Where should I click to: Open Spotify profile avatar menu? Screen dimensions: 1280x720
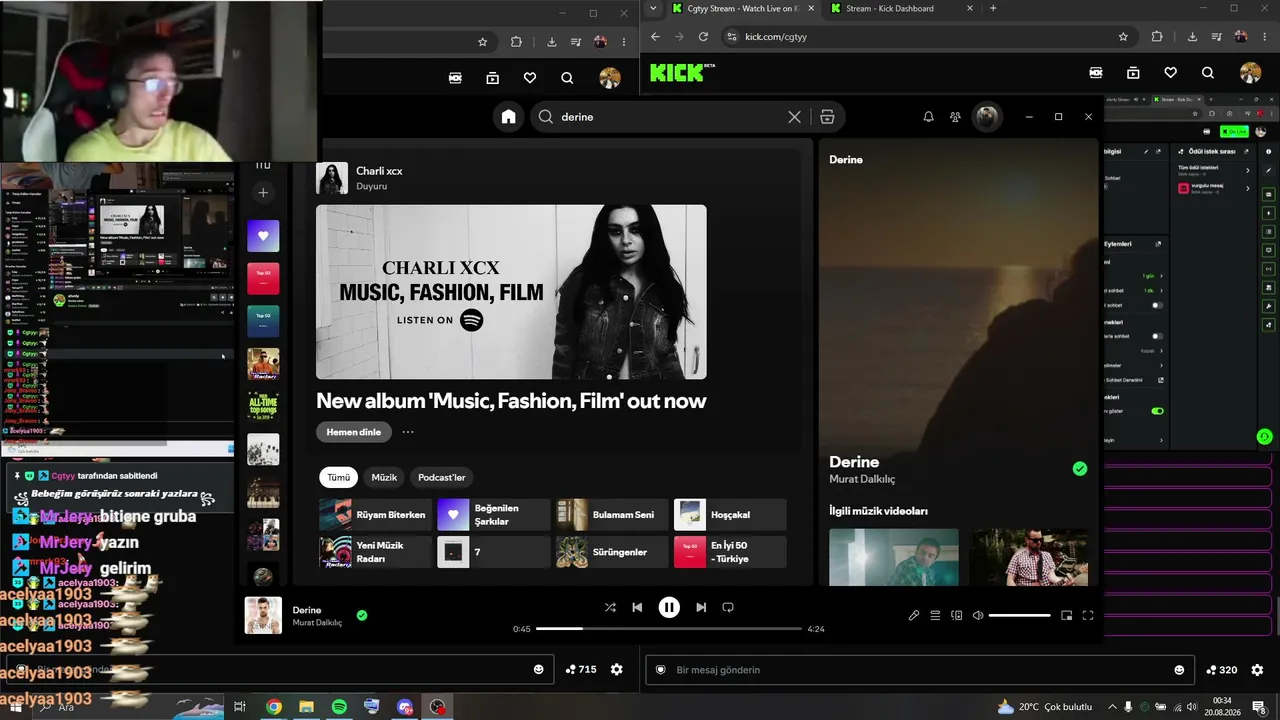point(988,117)
